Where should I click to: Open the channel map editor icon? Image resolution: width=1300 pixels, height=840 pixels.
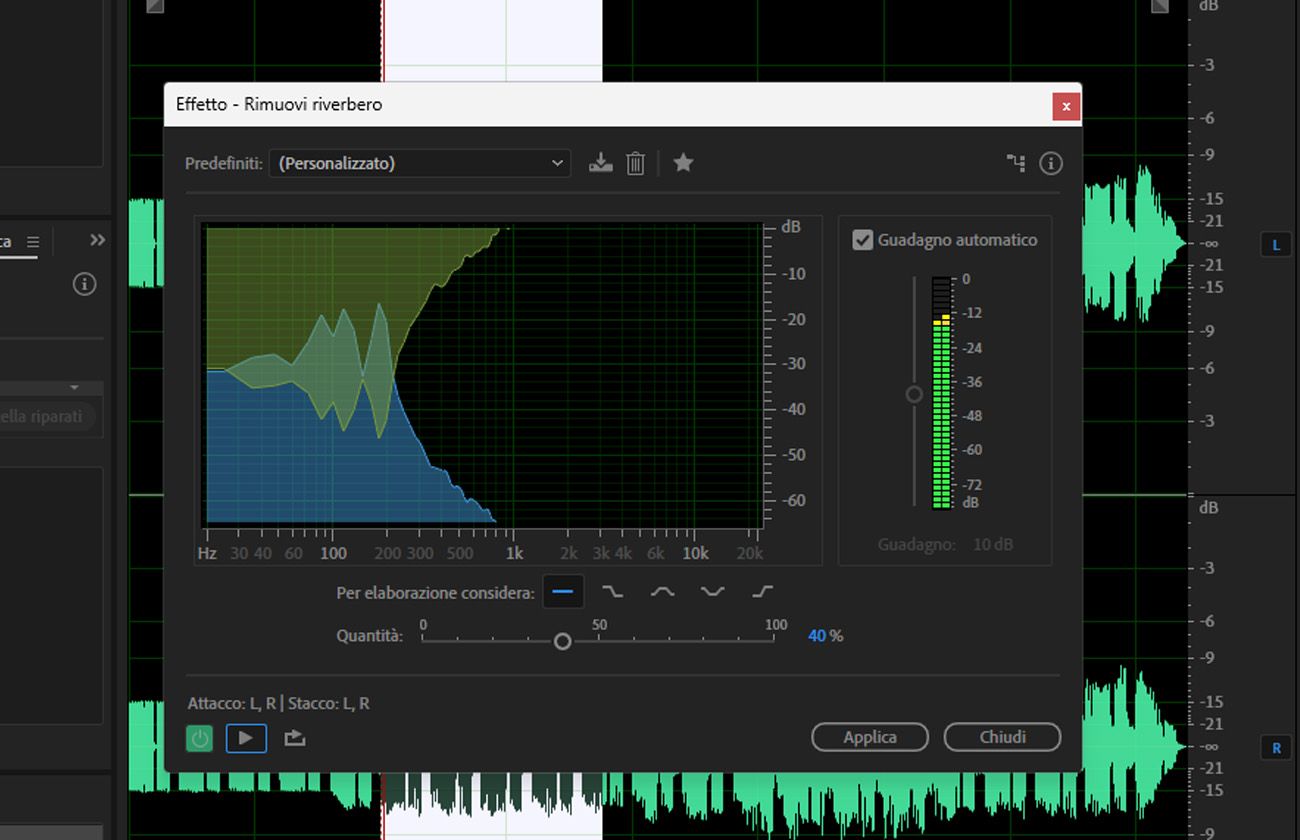[1016, 163]
